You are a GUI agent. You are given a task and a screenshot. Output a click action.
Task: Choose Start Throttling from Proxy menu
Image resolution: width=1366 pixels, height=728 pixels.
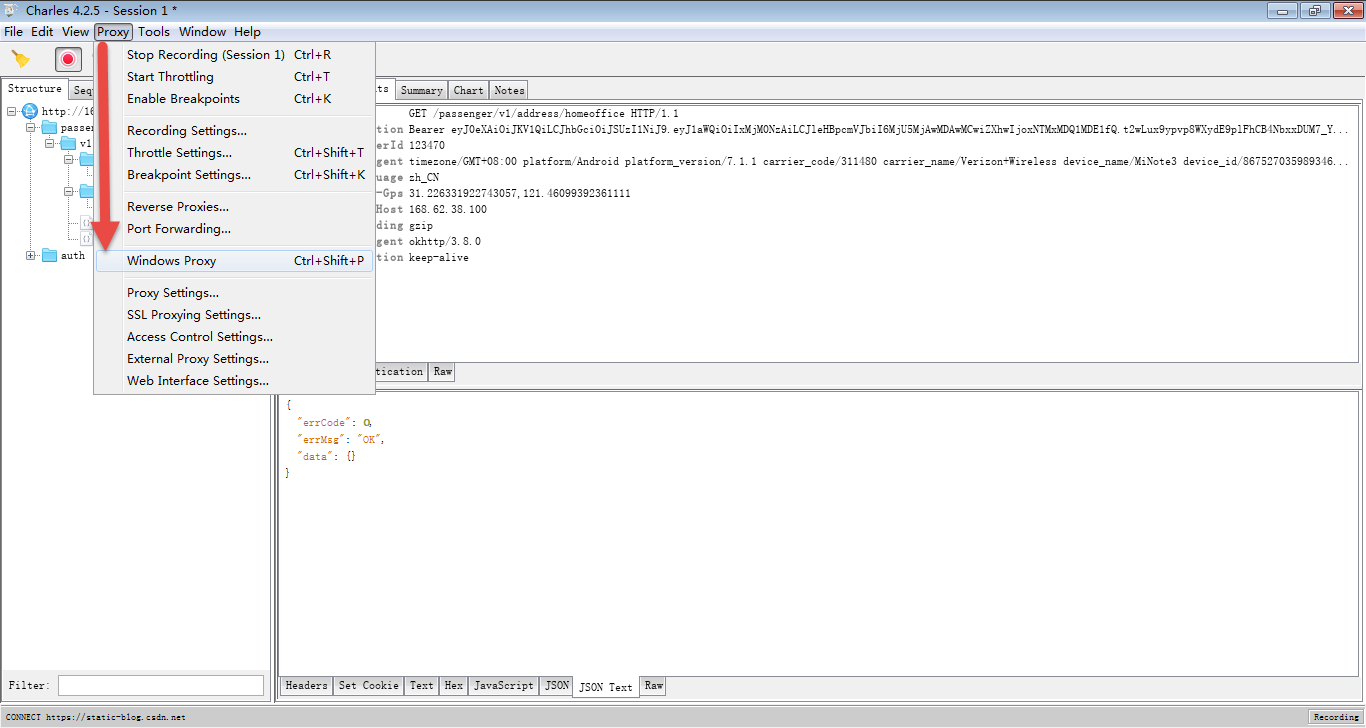tap(234, 77)
